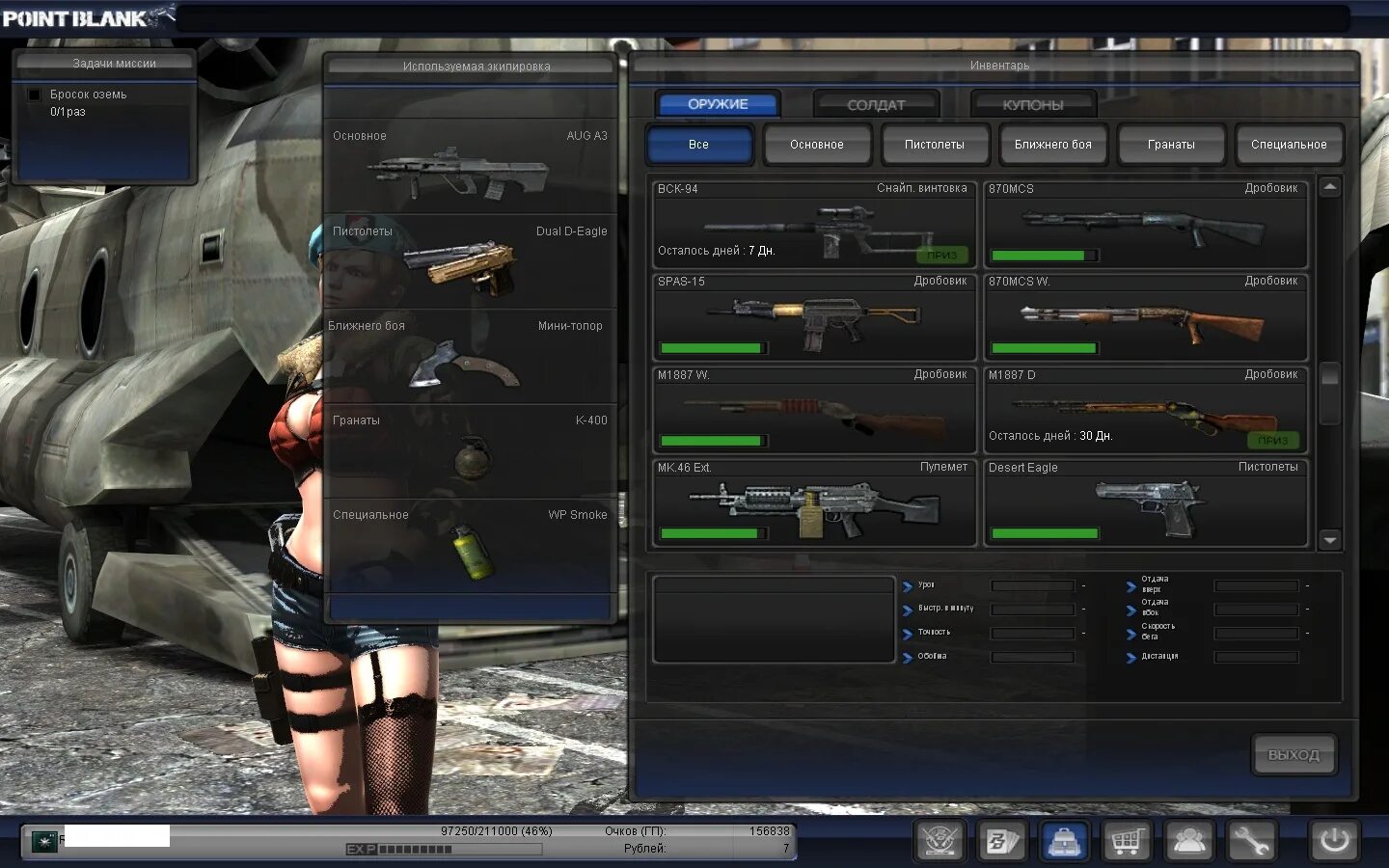1389x868 pixels.
Task: Select the SPAS-15 shotgun item
Action: (x=814, y=316)
